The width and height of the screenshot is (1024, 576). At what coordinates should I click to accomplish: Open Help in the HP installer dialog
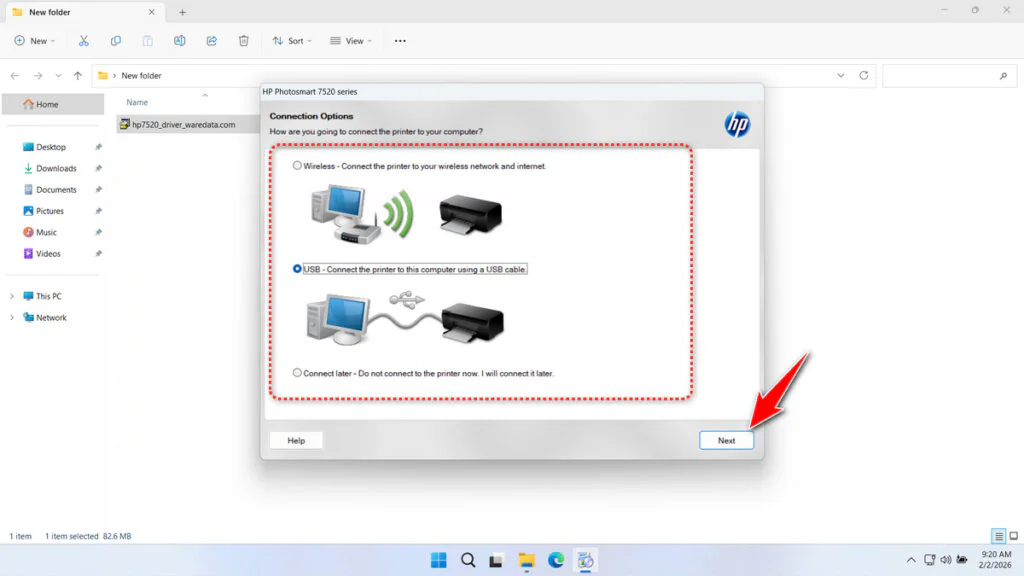pos(295,440)
